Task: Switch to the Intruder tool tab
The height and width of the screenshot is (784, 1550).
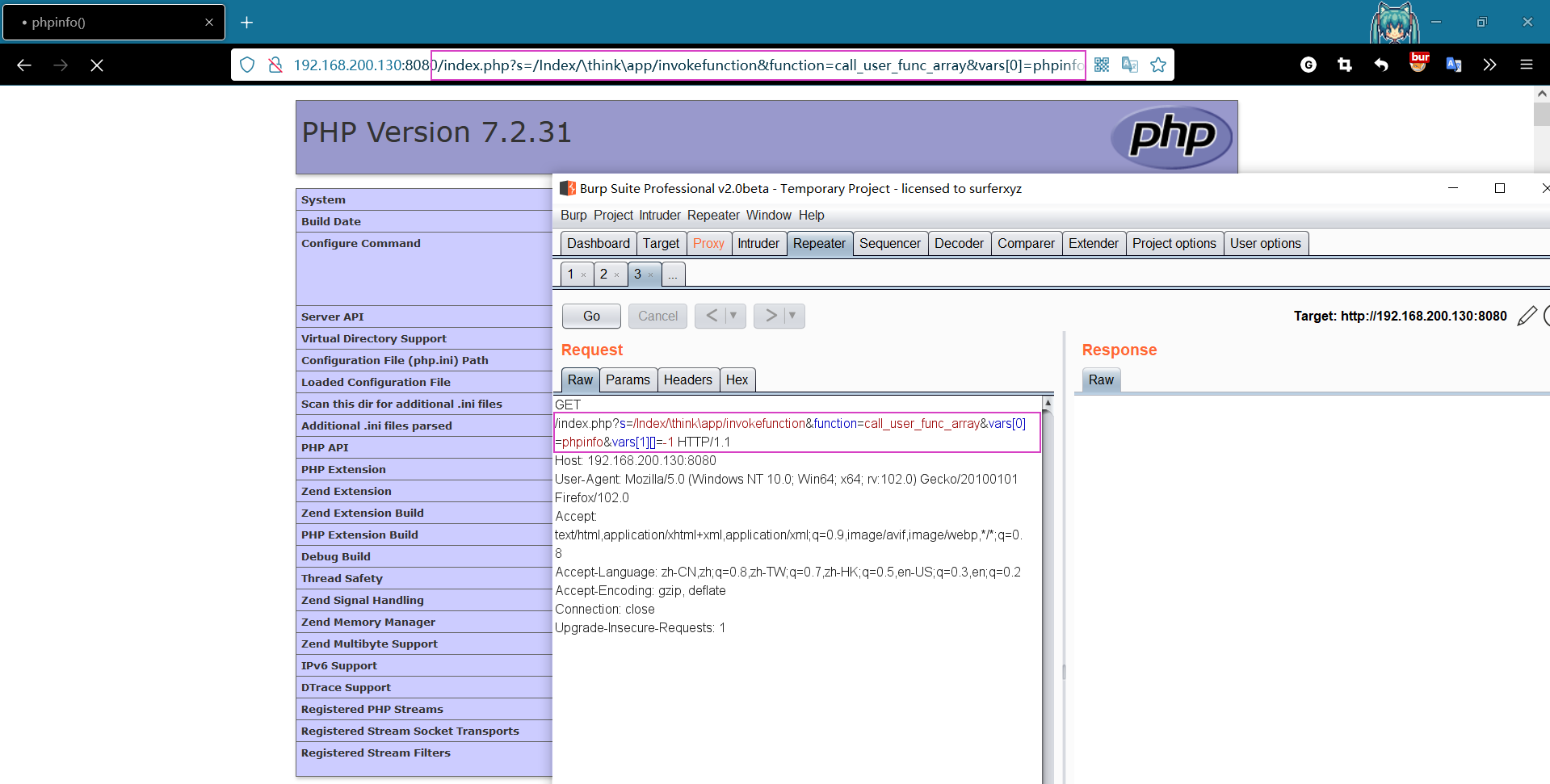Action: [x=758, y=243]
